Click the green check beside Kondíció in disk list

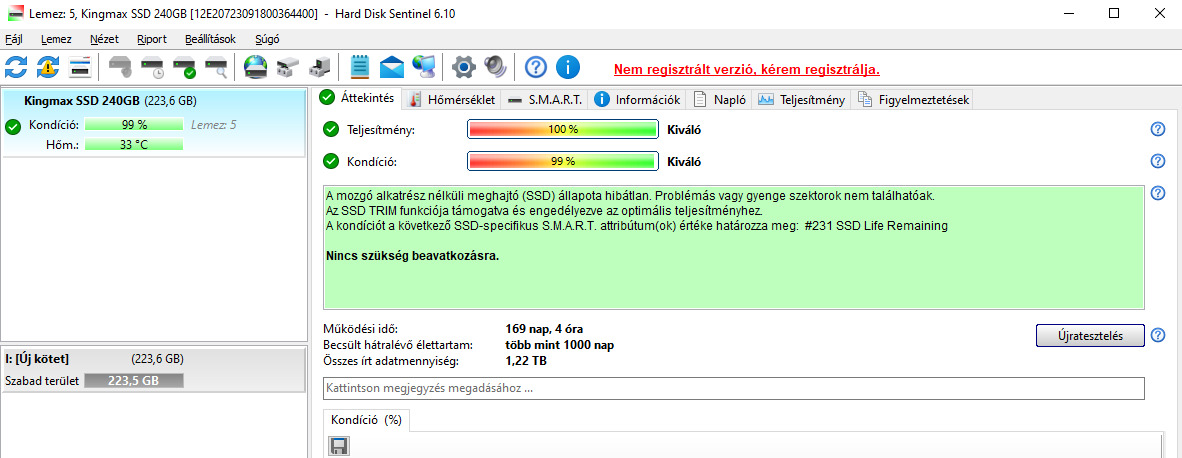tap(12, 127)
